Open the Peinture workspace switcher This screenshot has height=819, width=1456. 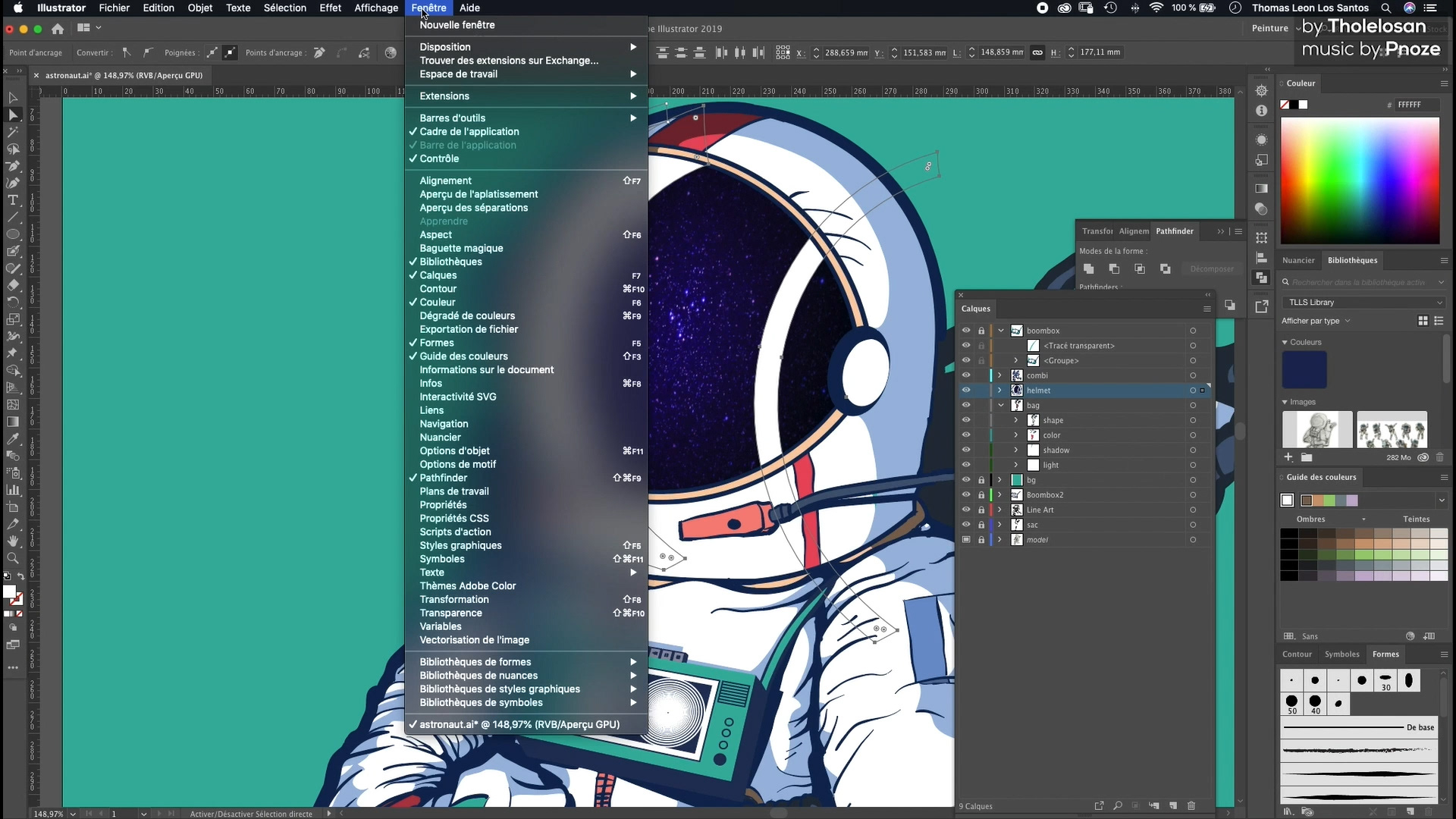click(x=1276, y=29)
